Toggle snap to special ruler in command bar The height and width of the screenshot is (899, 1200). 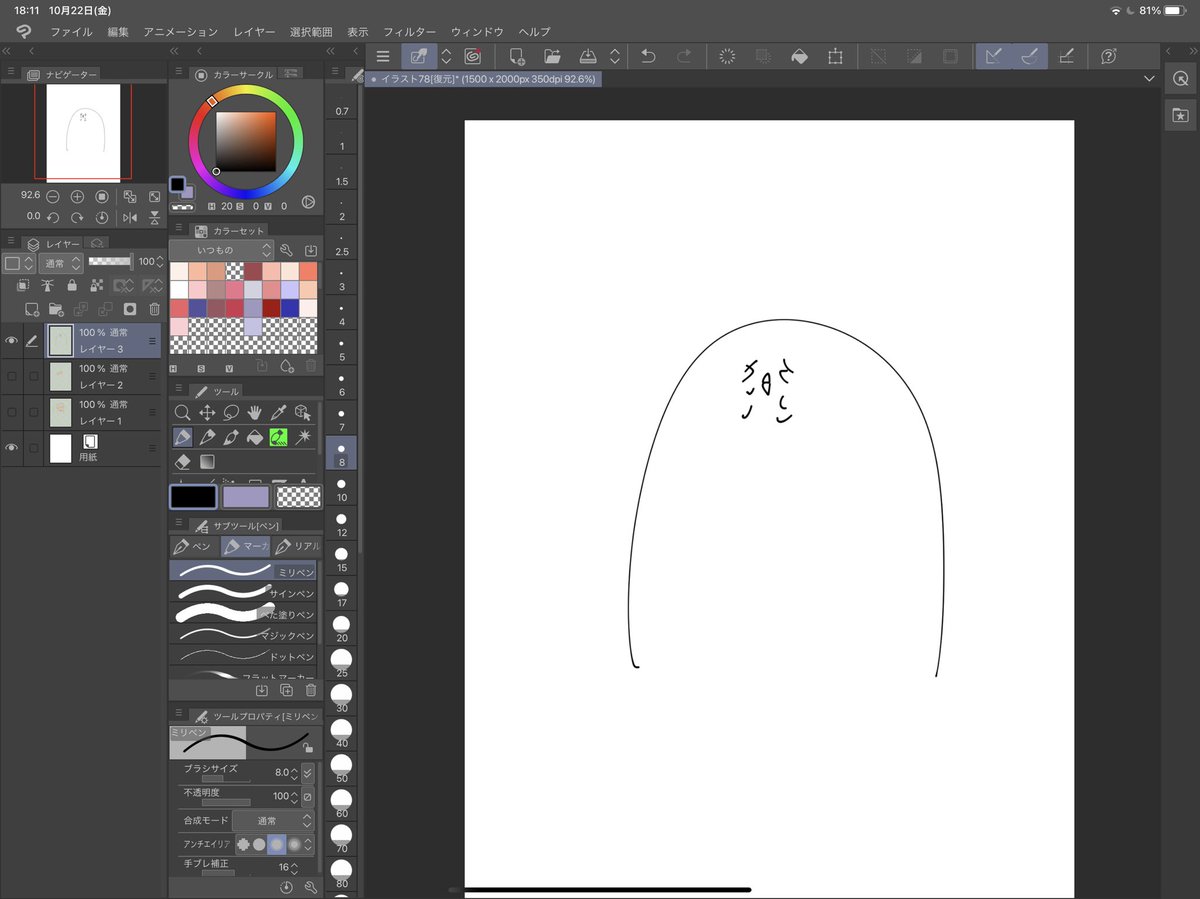(x=1029, y=56)
